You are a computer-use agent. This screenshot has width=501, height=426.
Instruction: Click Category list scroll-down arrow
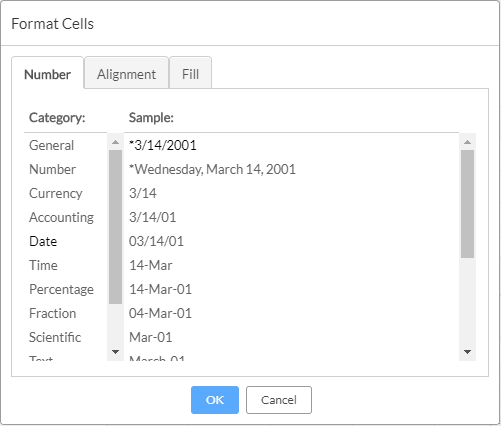pos(115,352)
